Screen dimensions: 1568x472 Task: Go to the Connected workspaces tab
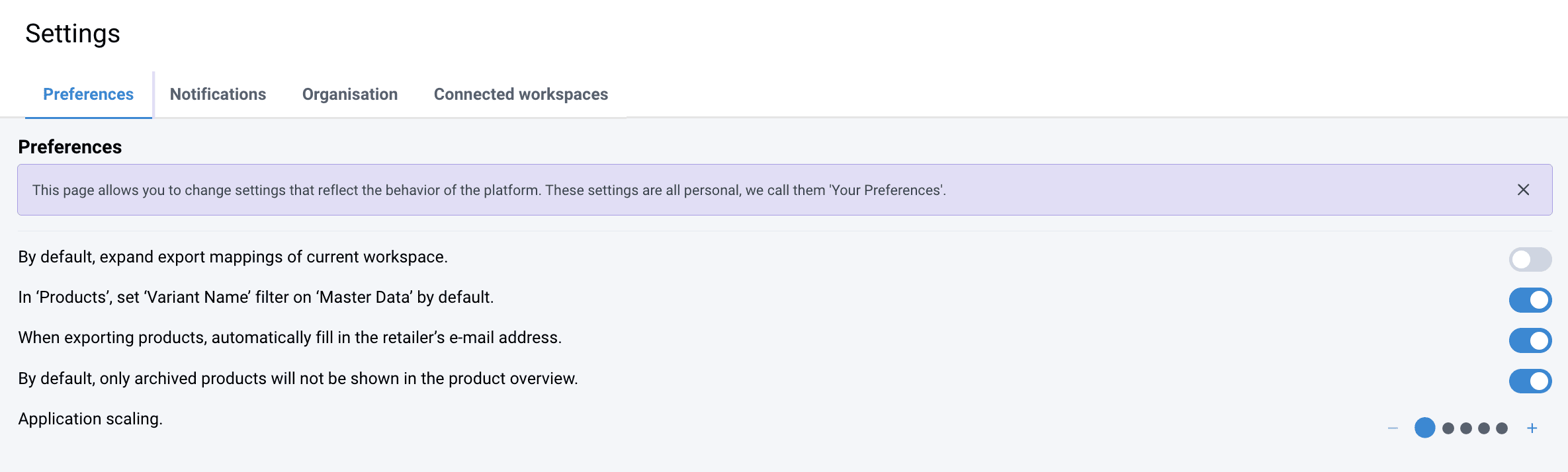coord(521,95)
